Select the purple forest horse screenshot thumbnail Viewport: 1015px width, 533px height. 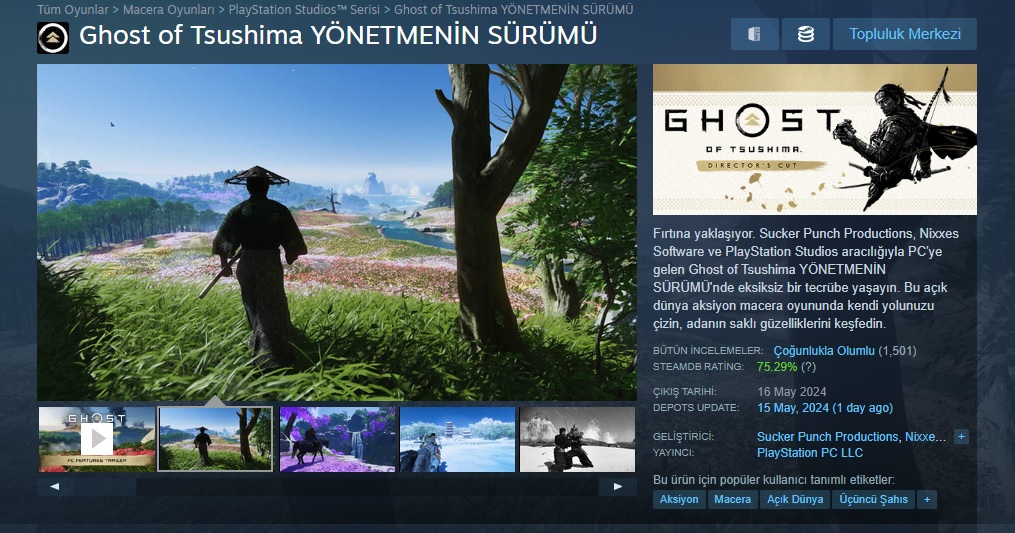click(x=337, y=438)
